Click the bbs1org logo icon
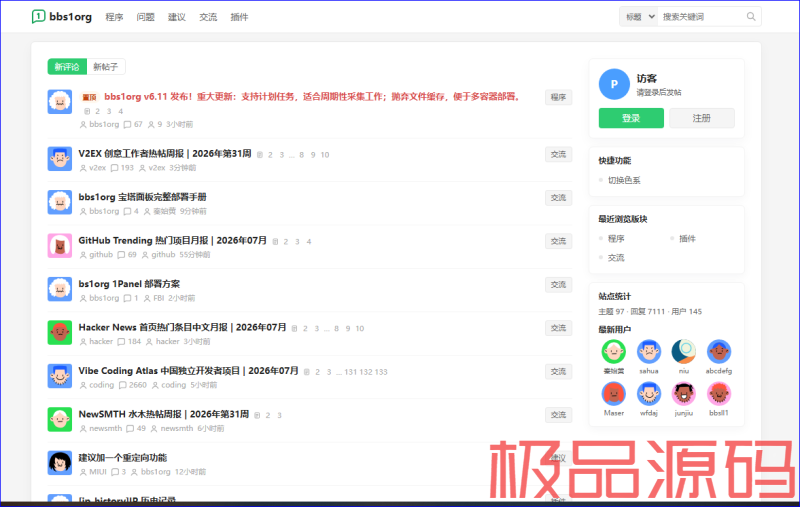800x507 pixels. click(x=38, y=16)
